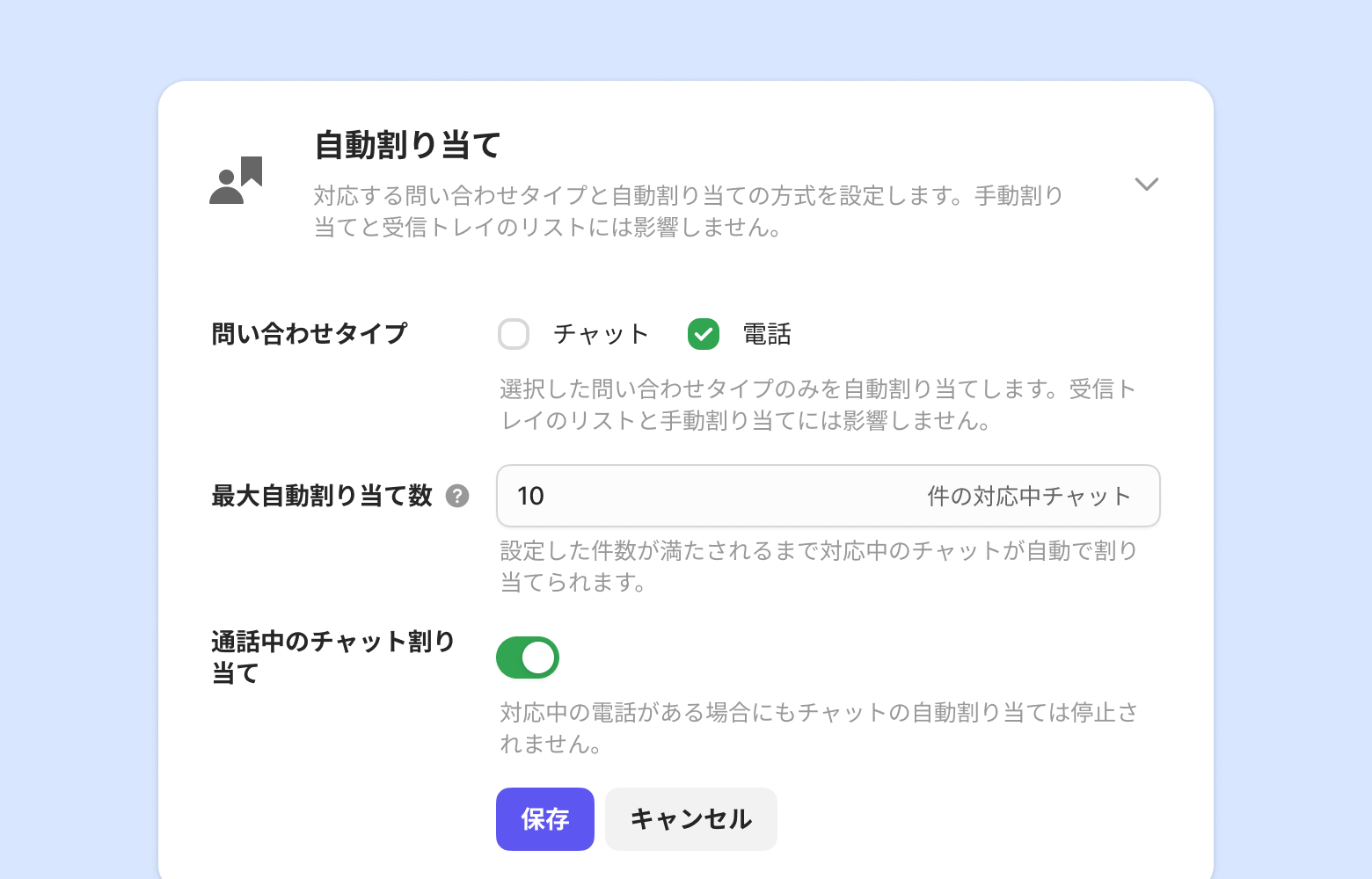Enable the チャット checkbox
The width and height of the screenshot is (1372, 879).
514,334
